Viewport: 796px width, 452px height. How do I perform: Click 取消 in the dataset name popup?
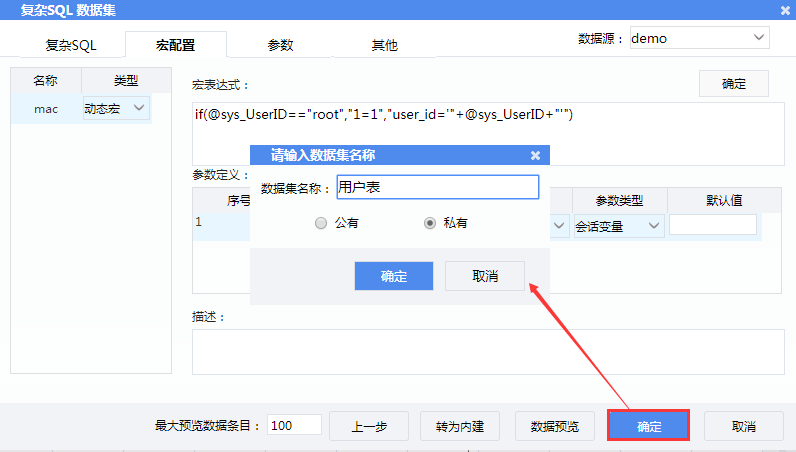[484, 276]
